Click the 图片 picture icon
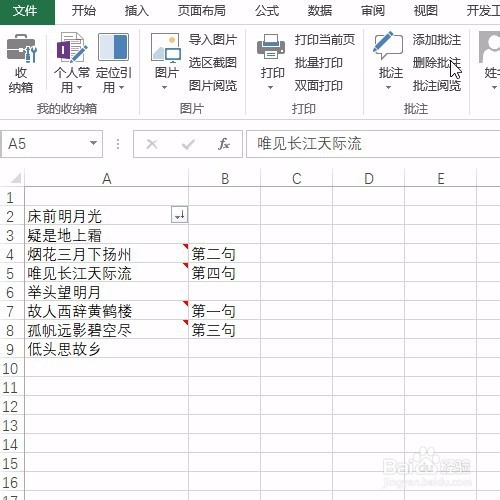This screenshot has width=500, height=500. [166, 48]
